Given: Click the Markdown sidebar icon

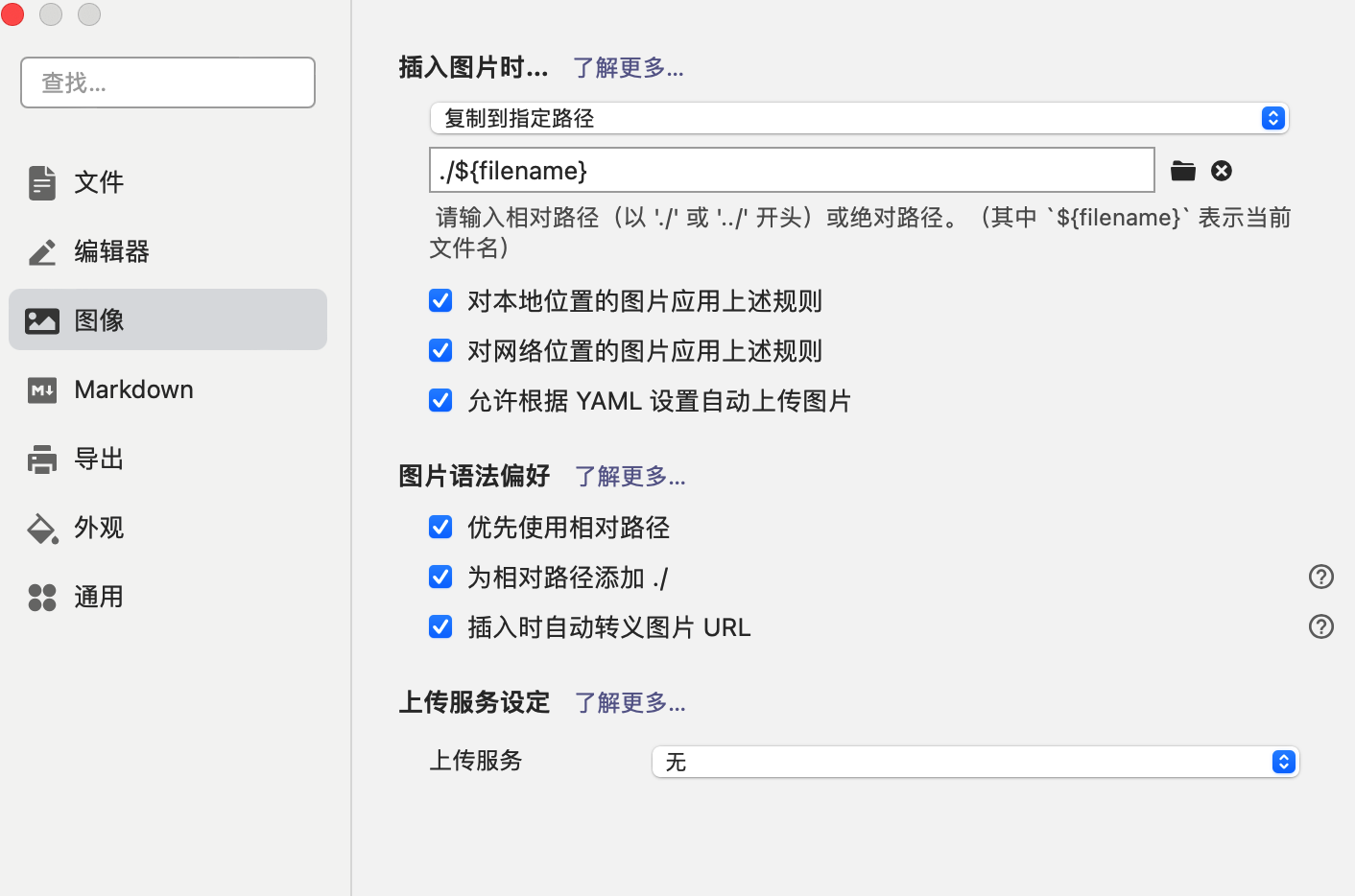Looking at the screenshot, I should click(x=42, y=389).
